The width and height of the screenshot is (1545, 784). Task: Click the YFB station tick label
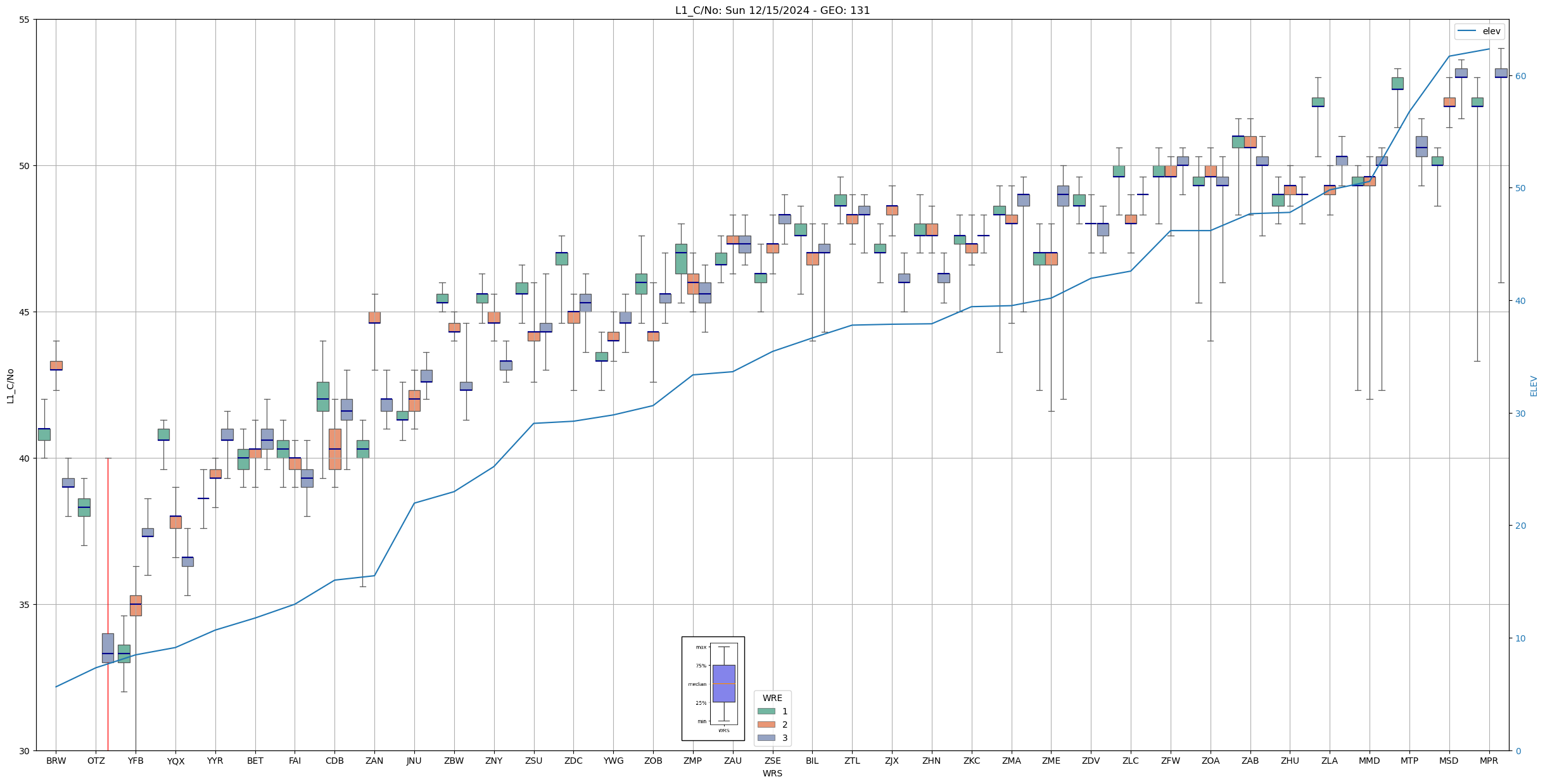pyautogui.click(x=136, y=761)
